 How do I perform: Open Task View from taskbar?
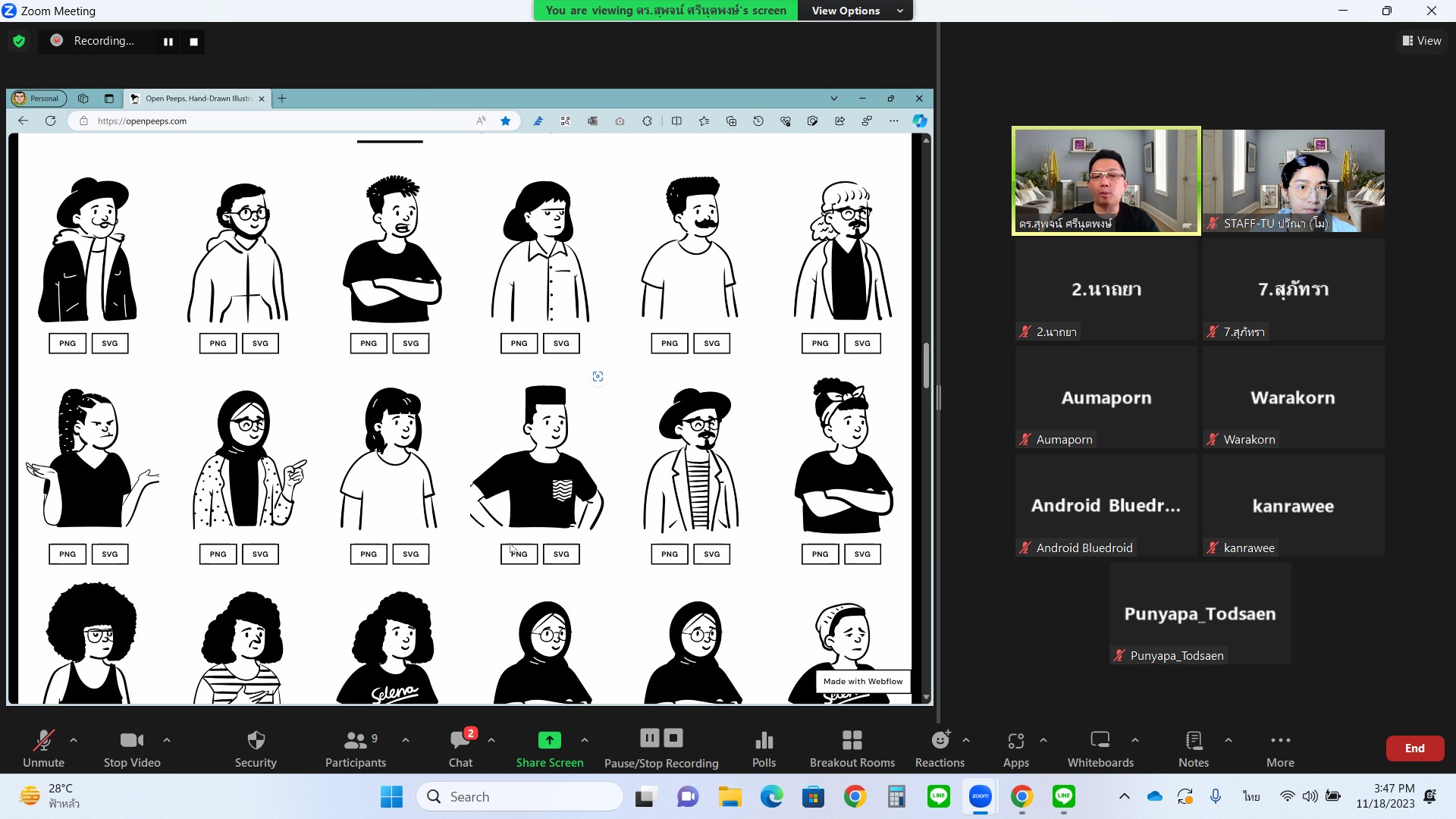(x=645, y=797)
